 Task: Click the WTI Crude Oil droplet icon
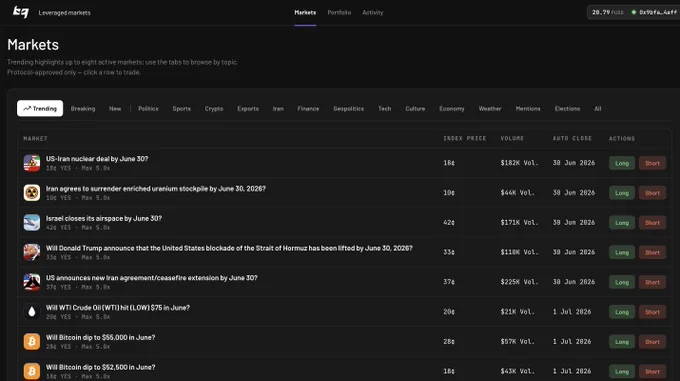click(32, 312)
